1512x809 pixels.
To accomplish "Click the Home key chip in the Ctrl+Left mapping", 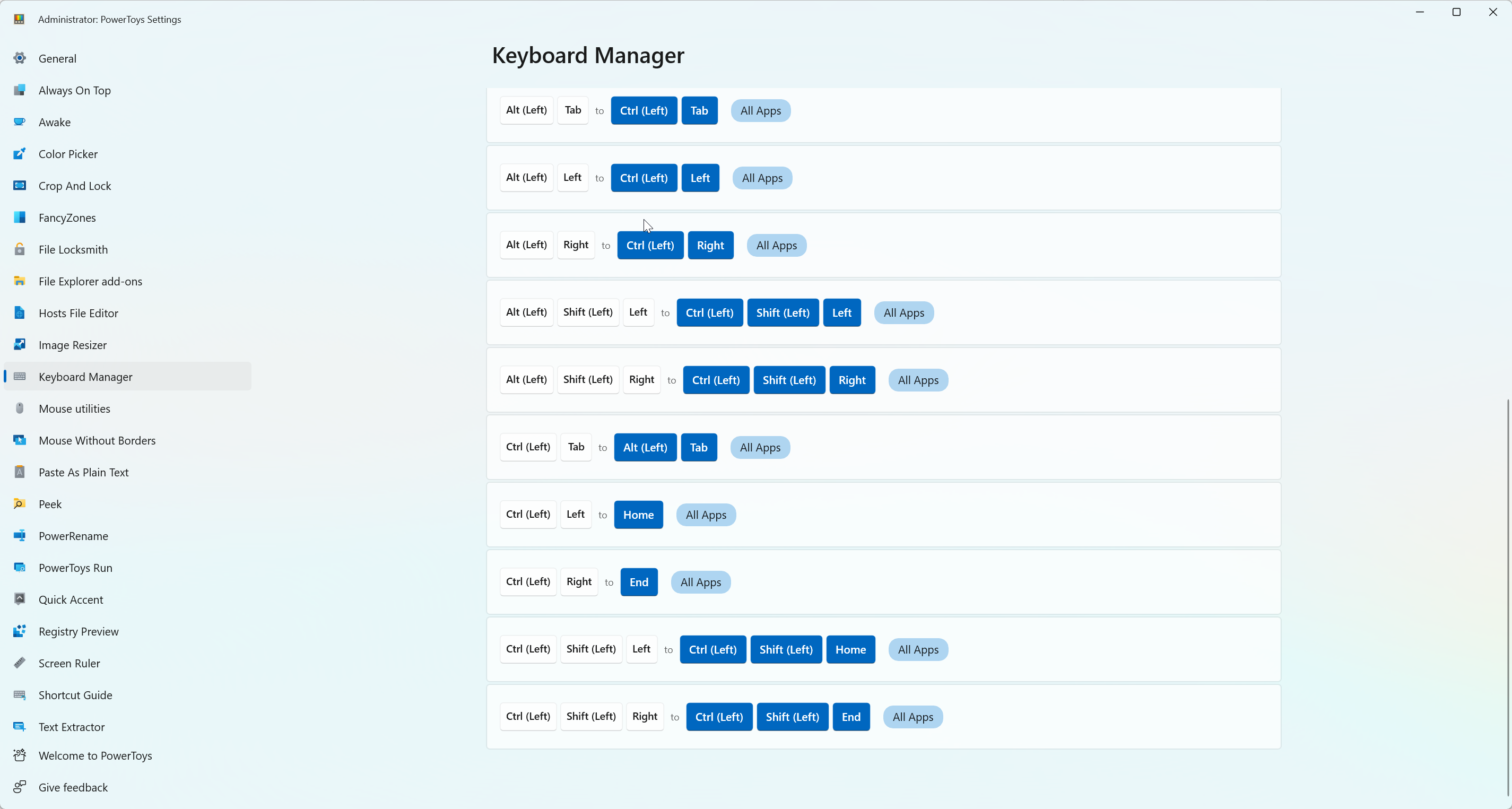I will 638,515.
